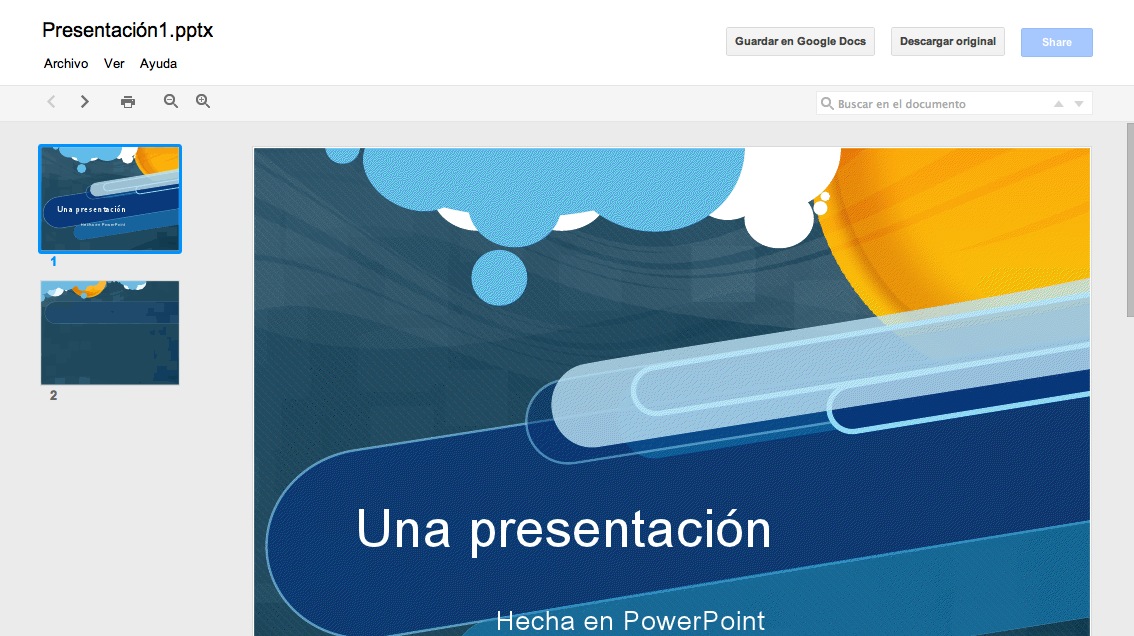Click Descargar original button
This screenshot has height=636, width=1134.
(x=947, y=41)
